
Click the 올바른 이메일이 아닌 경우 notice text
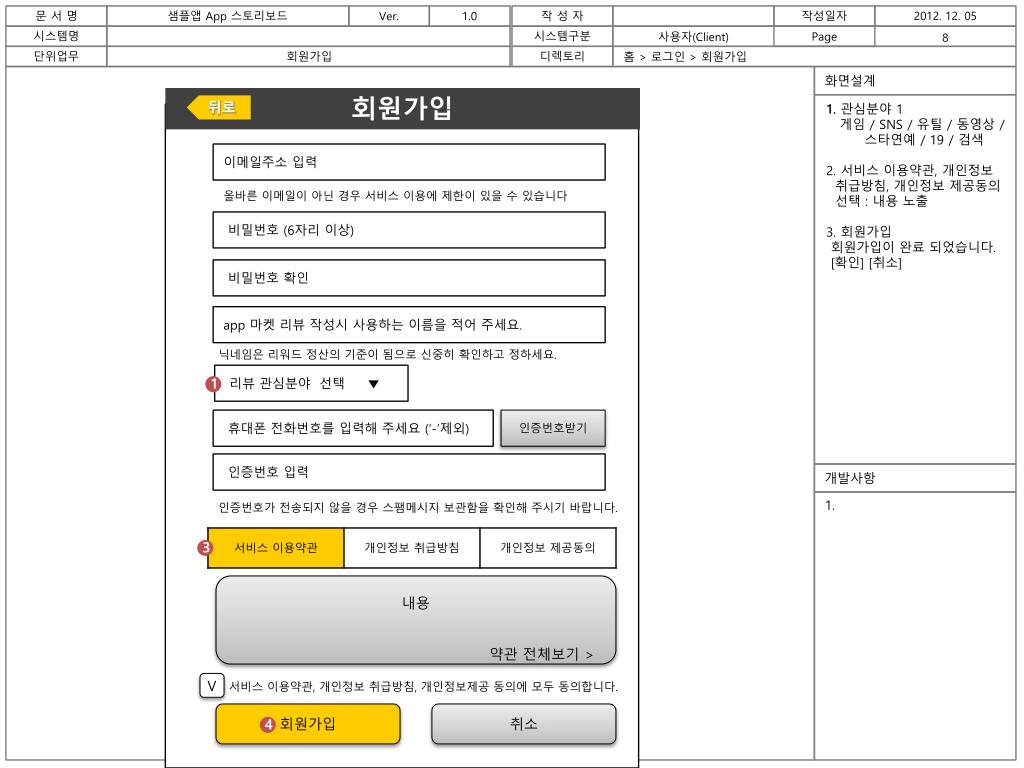coord(395,195)
